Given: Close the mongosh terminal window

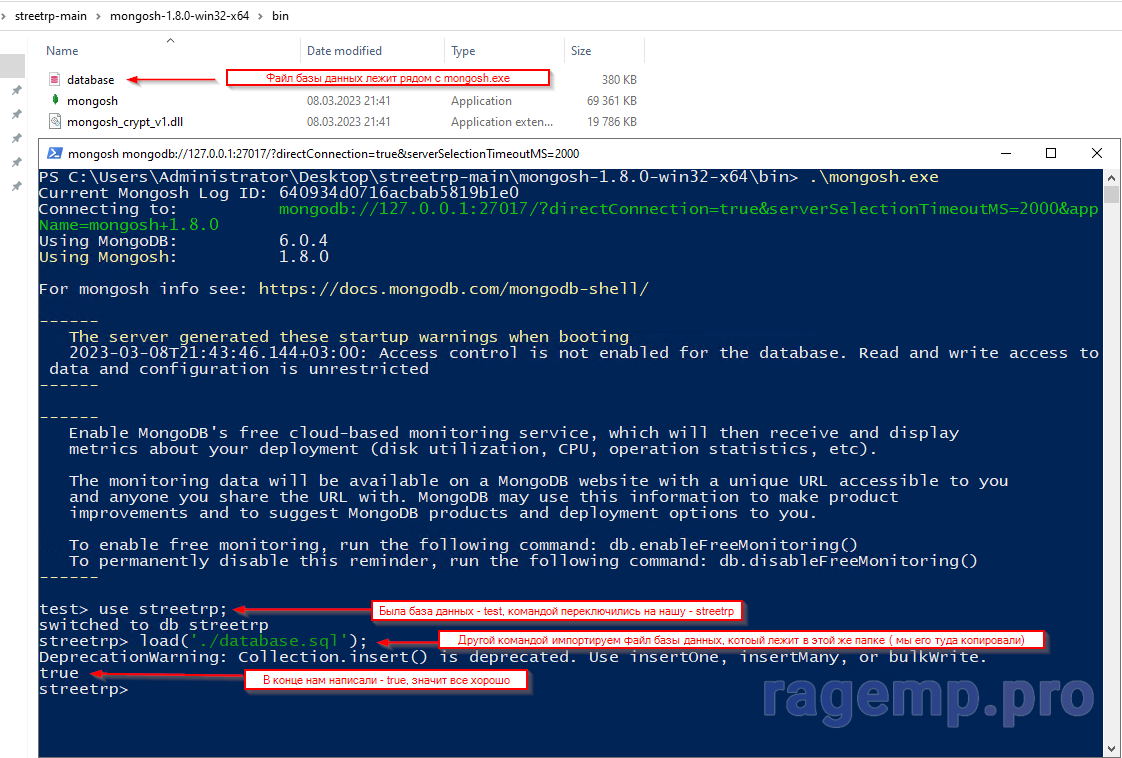Looking at the screenshot, I should click(1096, 153).
